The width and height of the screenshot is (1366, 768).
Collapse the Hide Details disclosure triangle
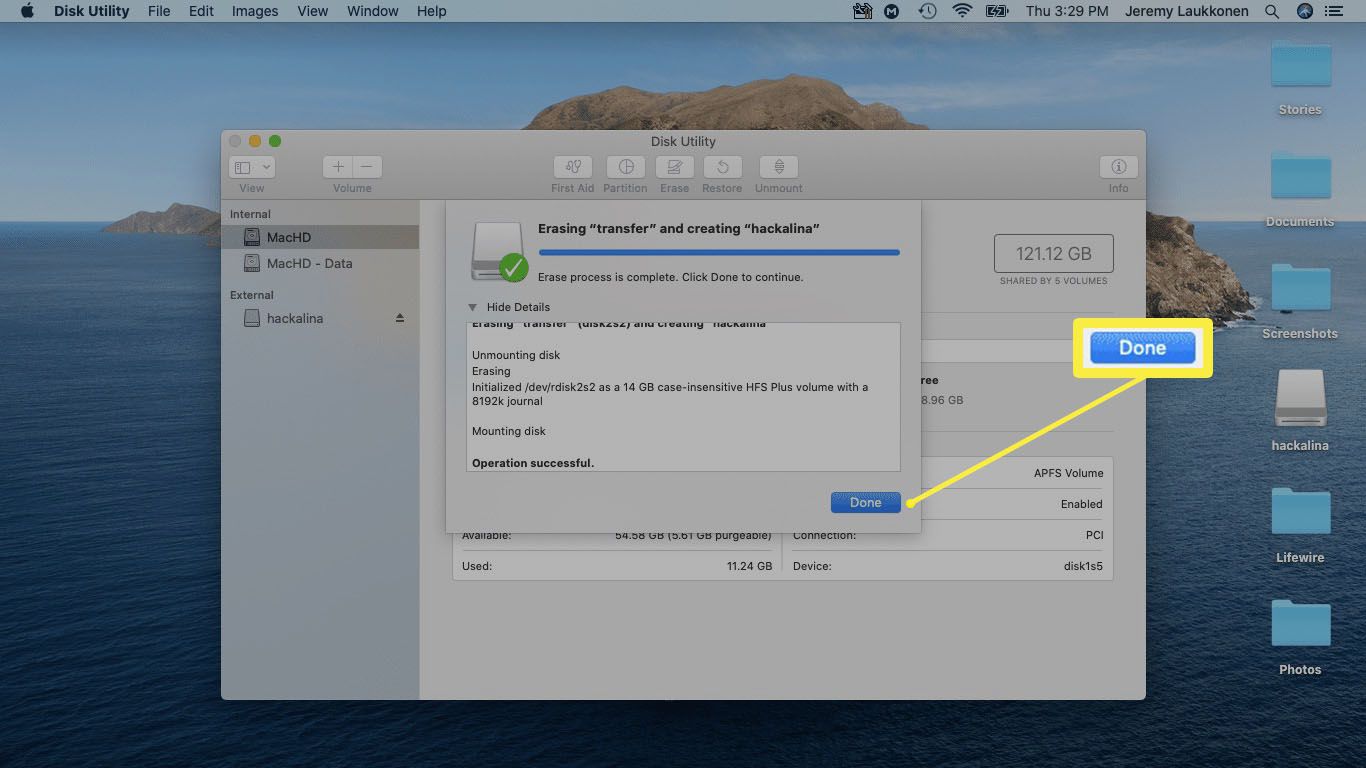click(x=473, y=307)
